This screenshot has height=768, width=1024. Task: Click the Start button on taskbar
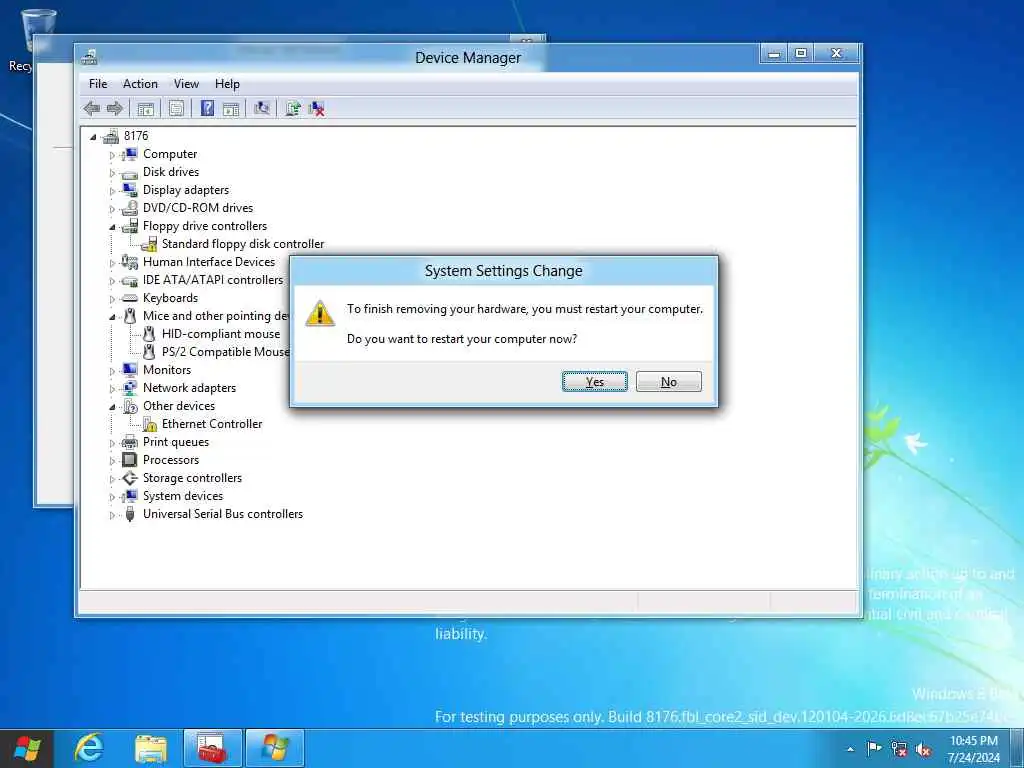[x=27, y=748]
